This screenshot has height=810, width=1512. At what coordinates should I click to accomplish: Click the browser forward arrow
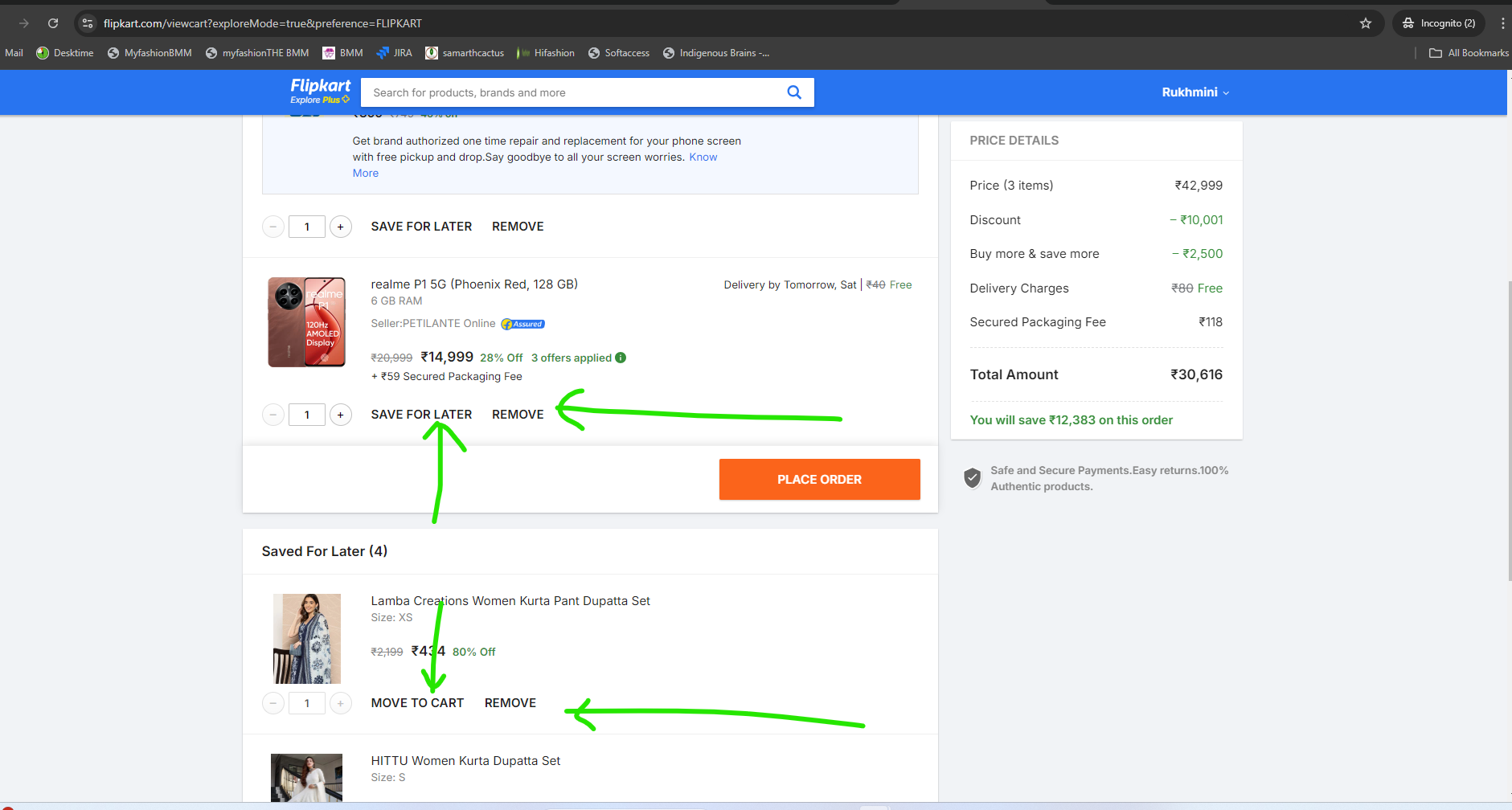click(24, 23)
